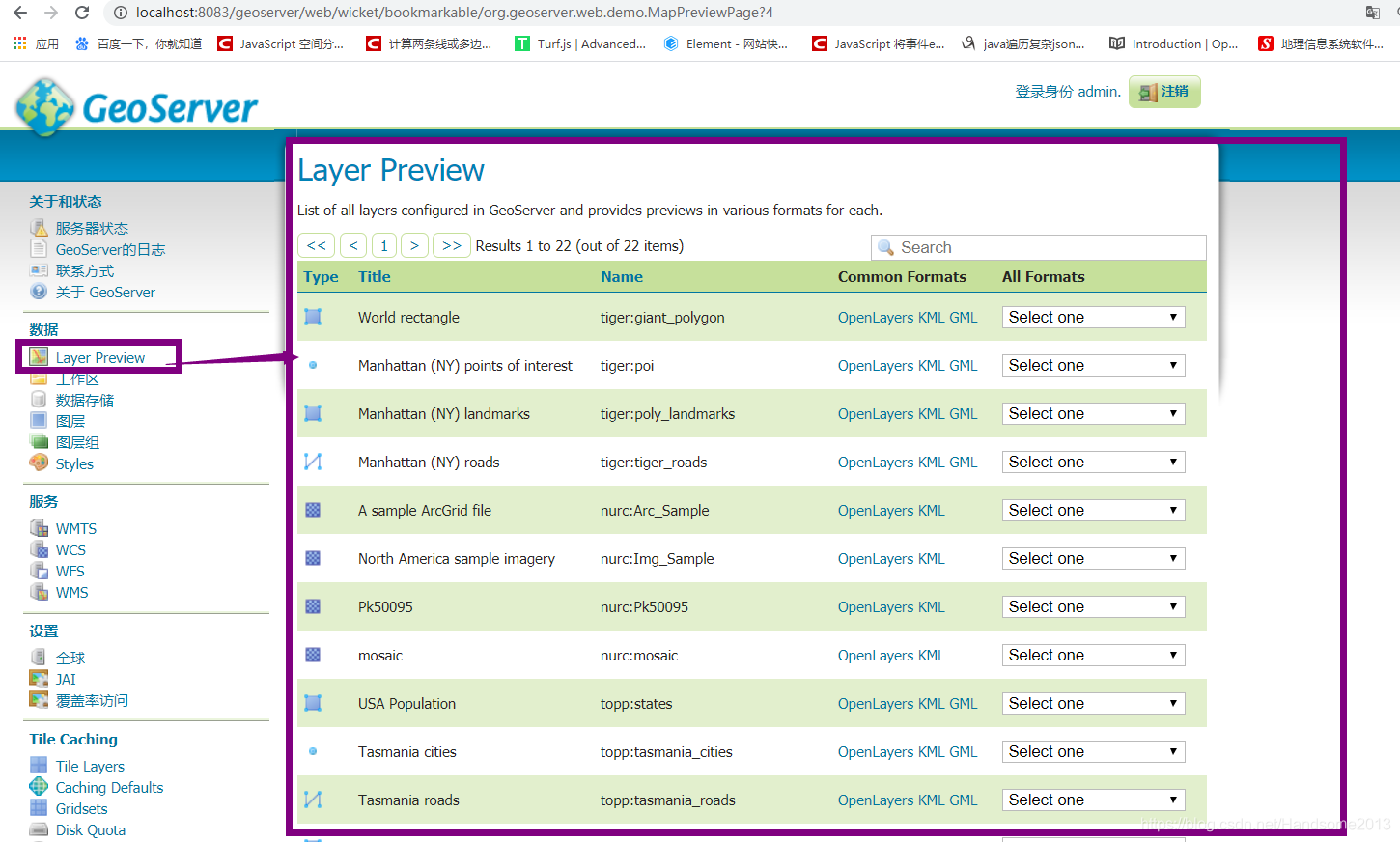The image size is (1400, 842).
Task: Click the point icon for Tasmania cities
Action: [313, 751]
